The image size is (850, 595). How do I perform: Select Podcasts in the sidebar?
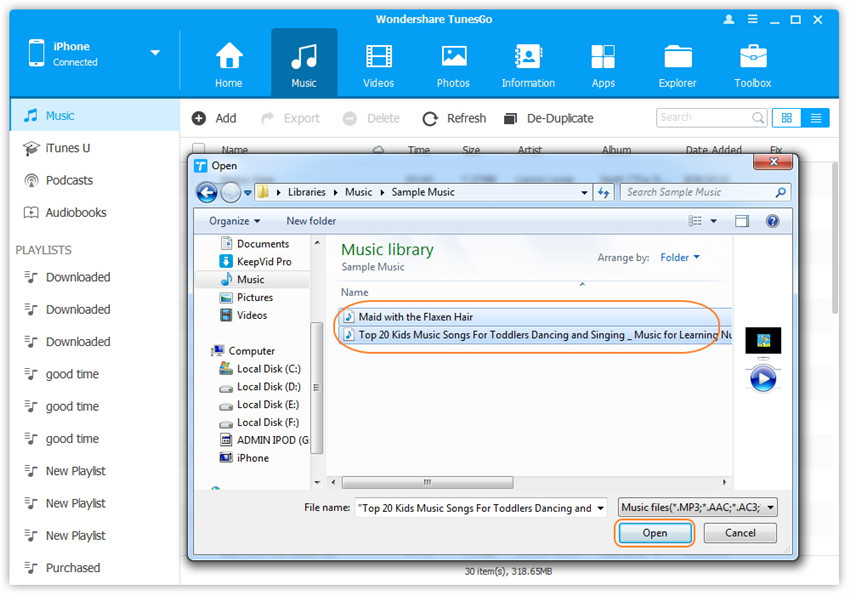pos(69,180)
